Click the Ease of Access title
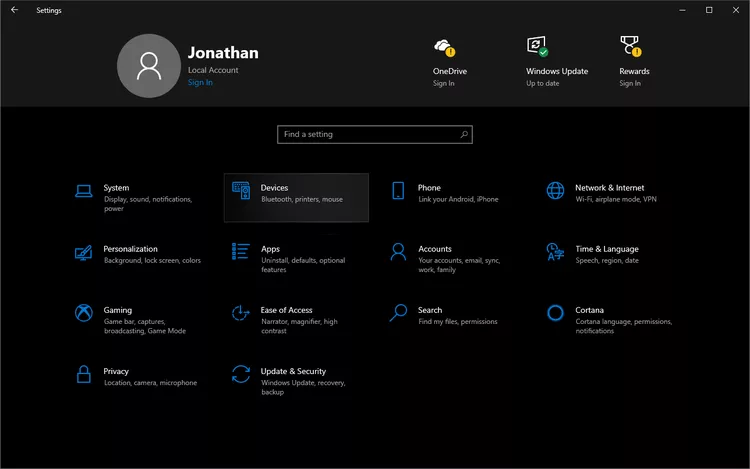The image size is (750, 469). point(286,310)
